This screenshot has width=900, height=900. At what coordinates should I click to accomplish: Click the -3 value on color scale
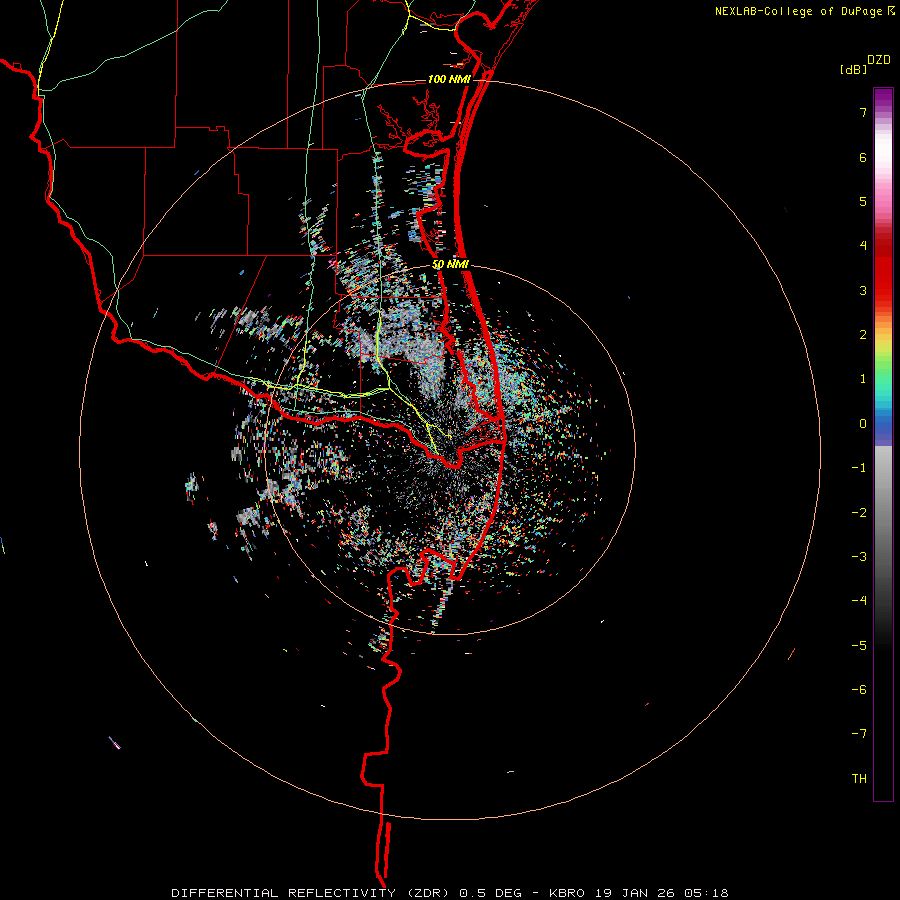click(859, 557)
